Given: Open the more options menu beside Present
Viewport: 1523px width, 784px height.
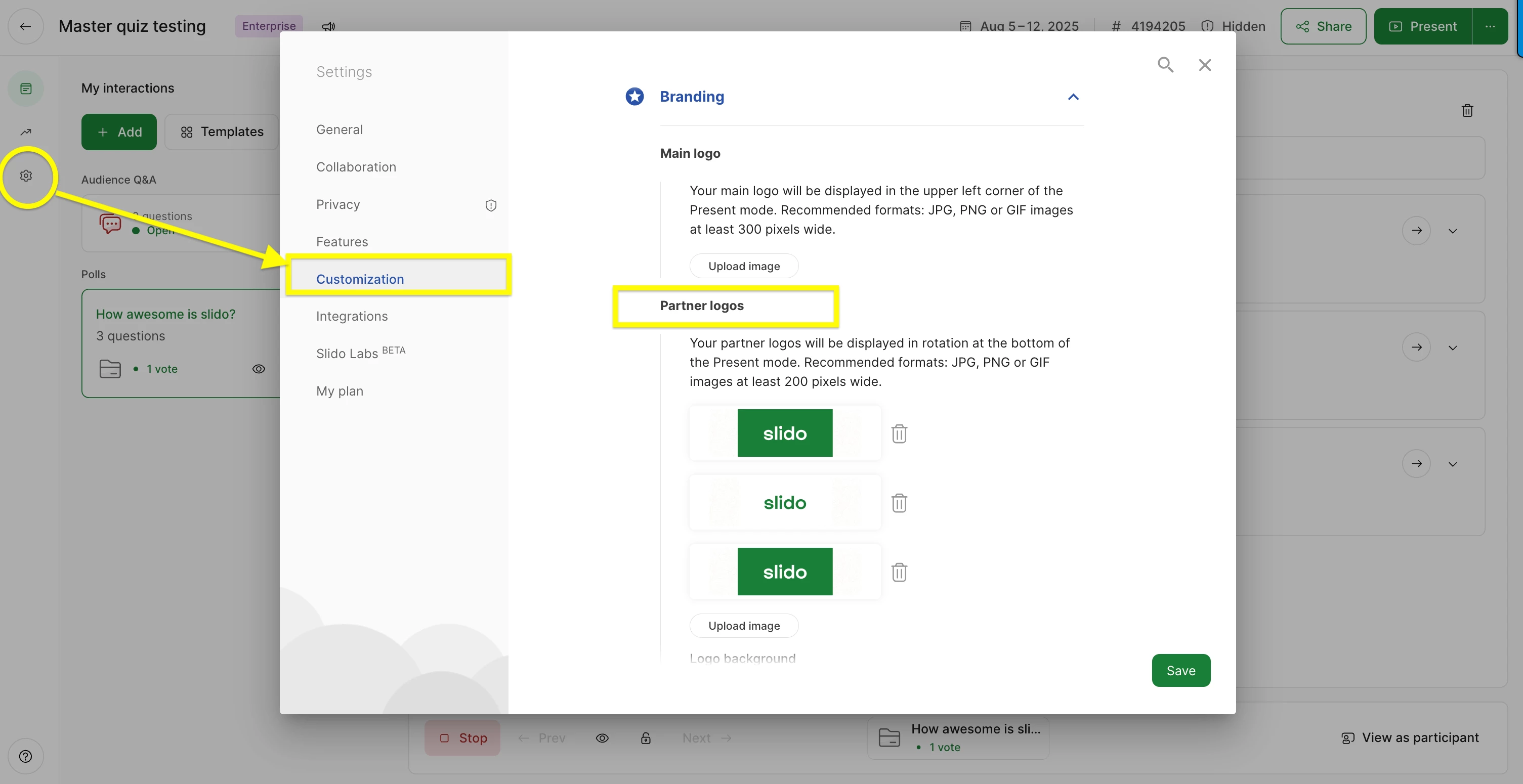Looking at the screenshot, I should tap(1490, 26).
